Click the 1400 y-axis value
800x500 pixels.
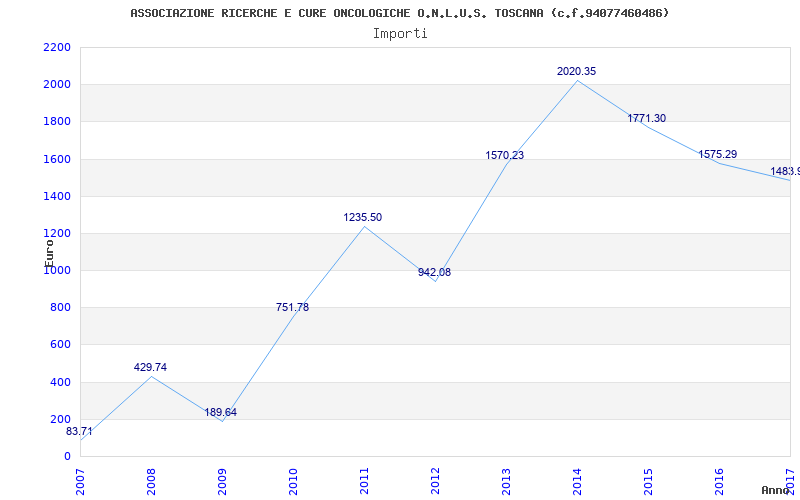point(57,196)
